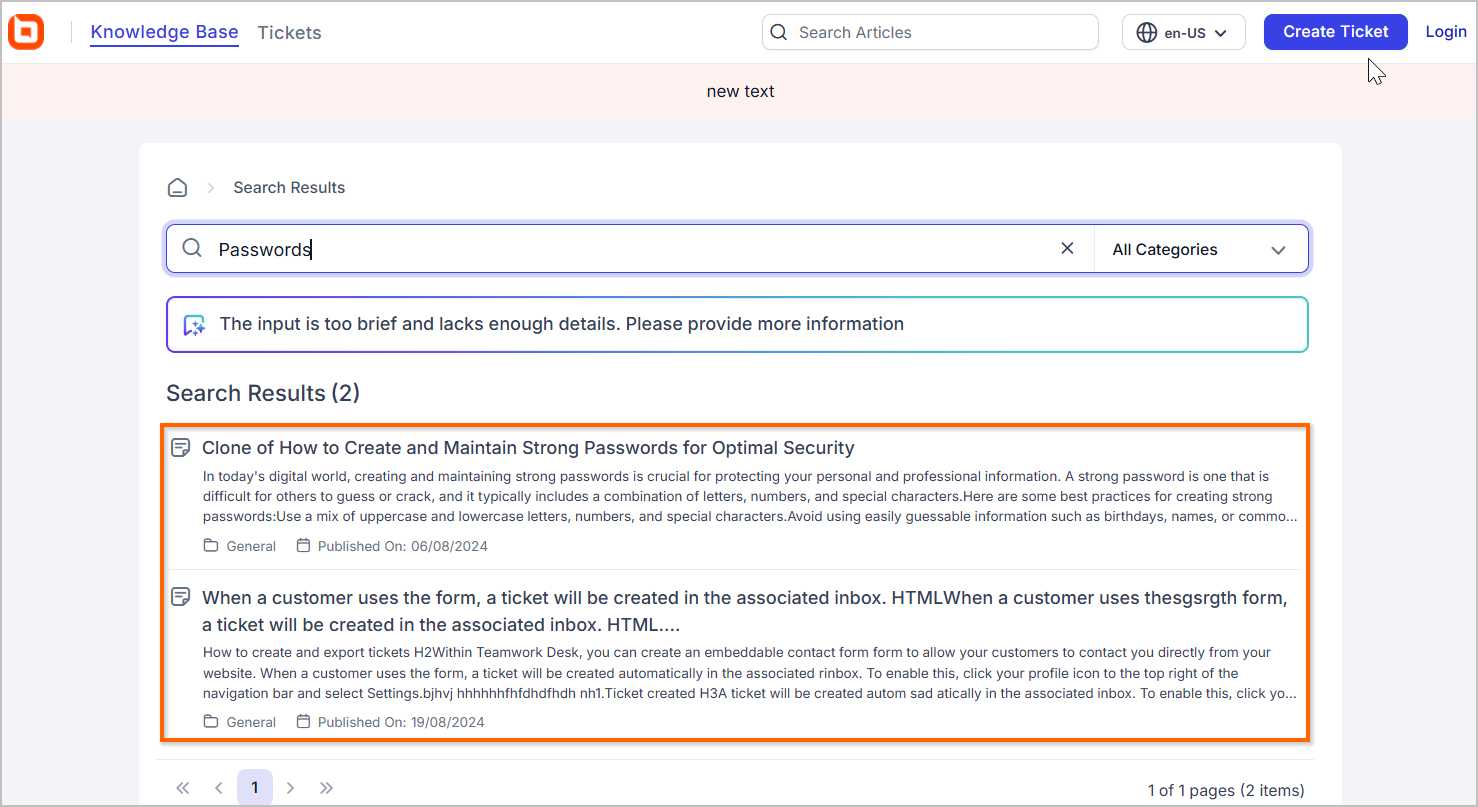
Task: Focus the Passwords search input
Action: pos(630,249)
